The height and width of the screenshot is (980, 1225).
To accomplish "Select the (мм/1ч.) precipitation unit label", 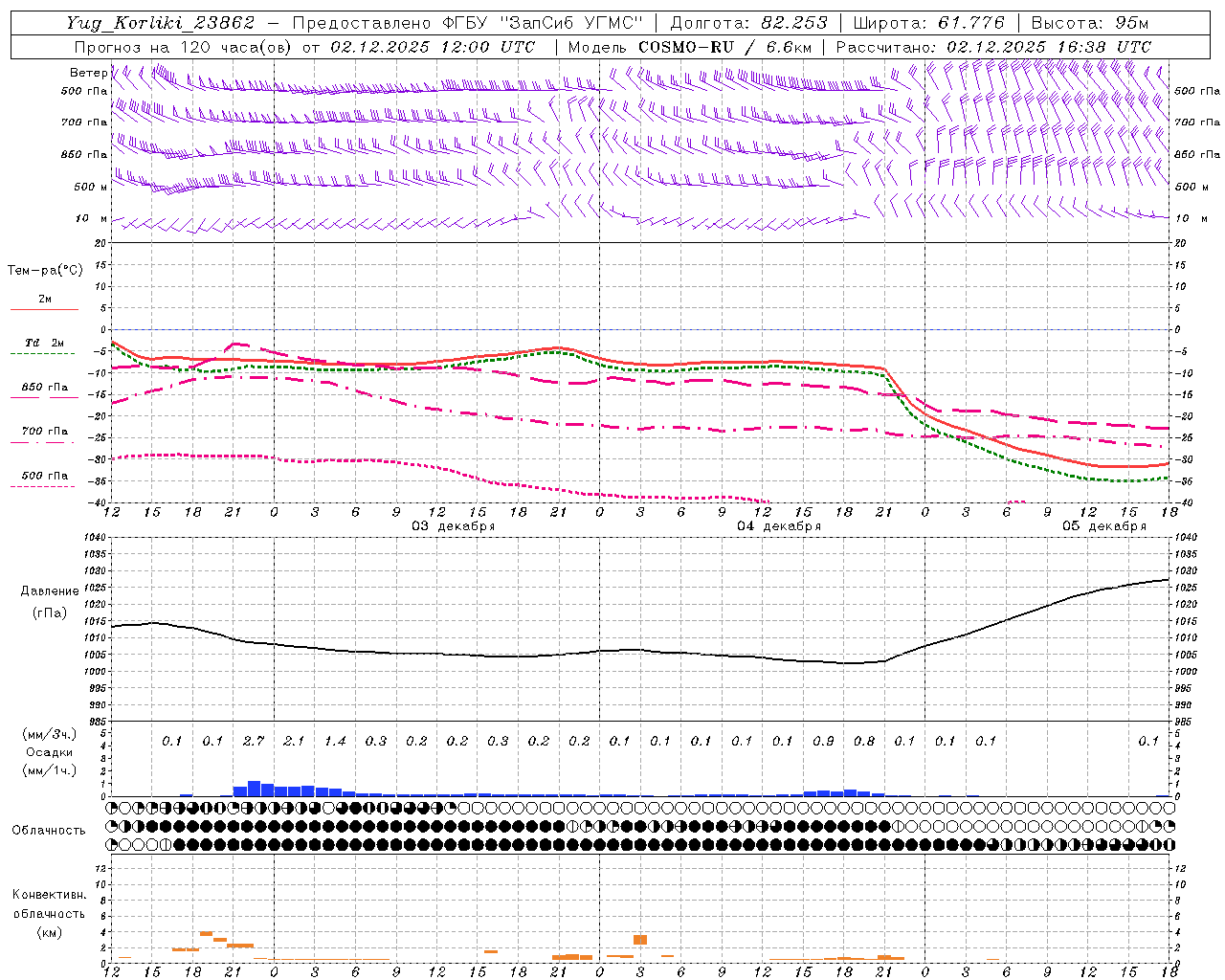I will [49, 769].
